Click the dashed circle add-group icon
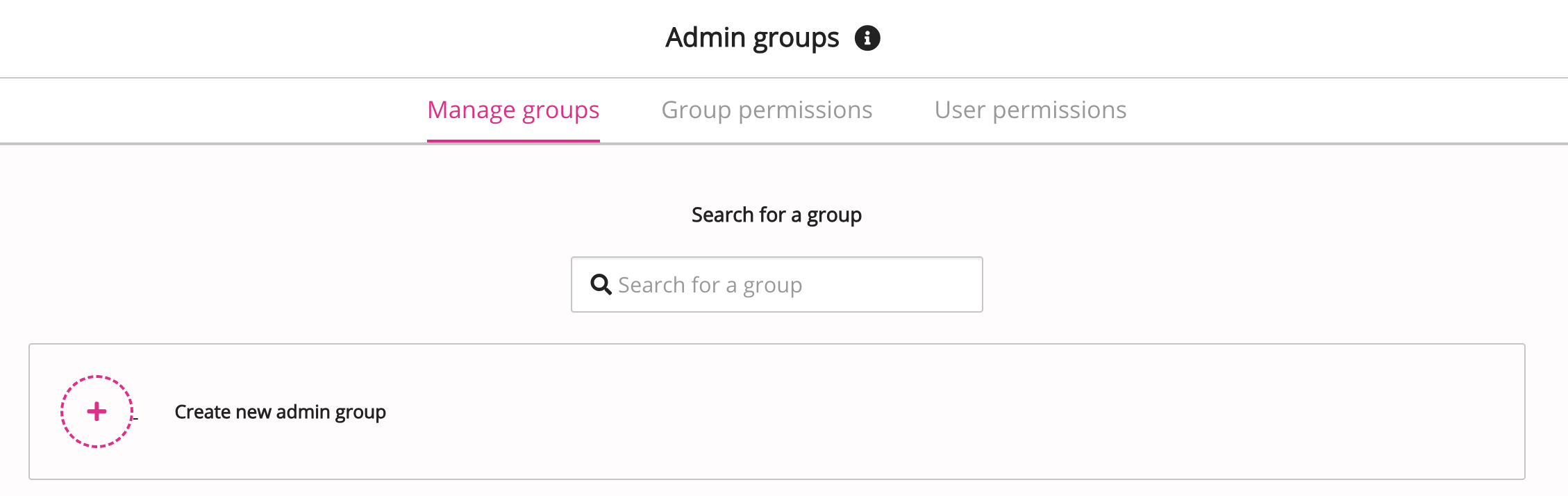The width and height of the screenshot is (1568, 496). point(97,412)
